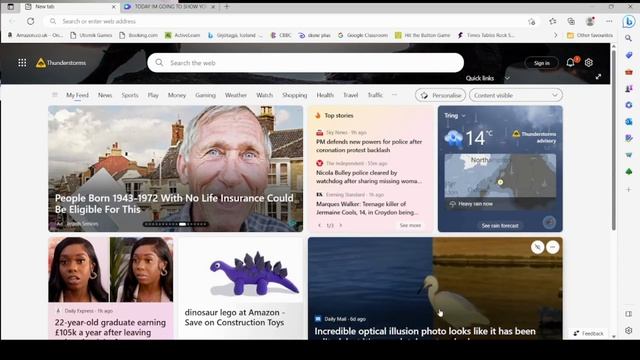Open the Booking.com favourite
This screenshot has width=640, height=360.
pos(138,36)
